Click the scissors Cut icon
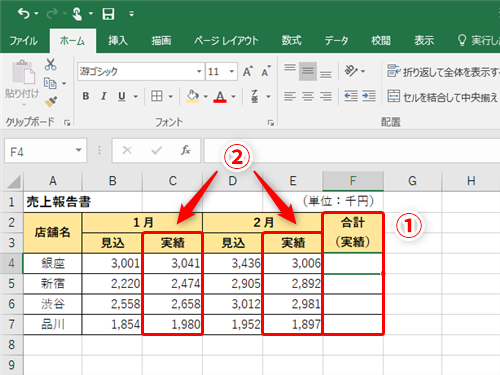 tap(50, 64)
